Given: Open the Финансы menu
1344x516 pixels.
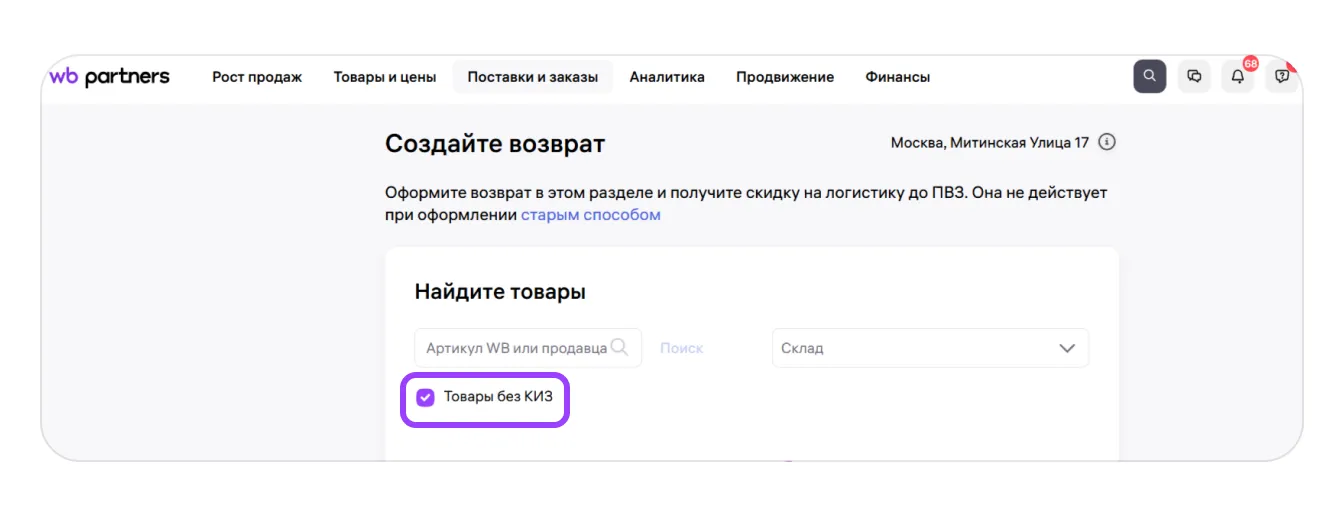Looking at the screenshot, I should [897, 77].
